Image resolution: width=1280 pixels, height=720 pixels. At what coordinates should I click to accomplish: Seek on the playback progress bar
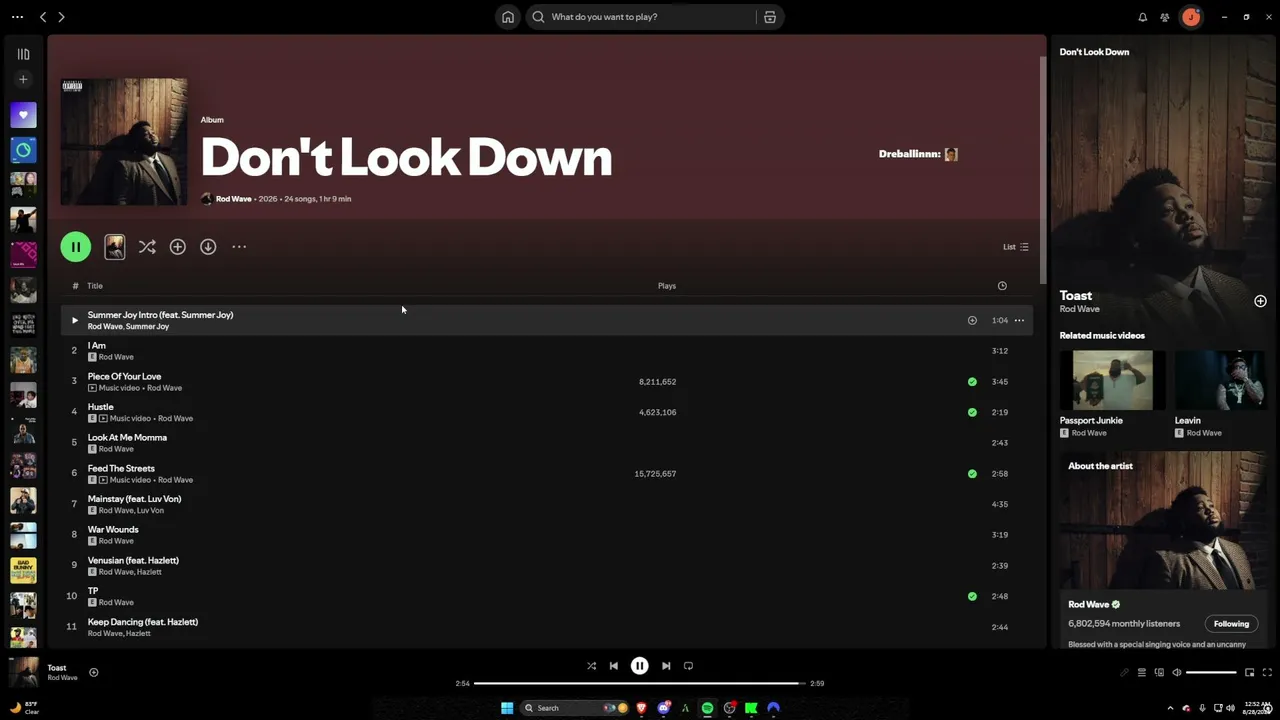tap(640, 684)
